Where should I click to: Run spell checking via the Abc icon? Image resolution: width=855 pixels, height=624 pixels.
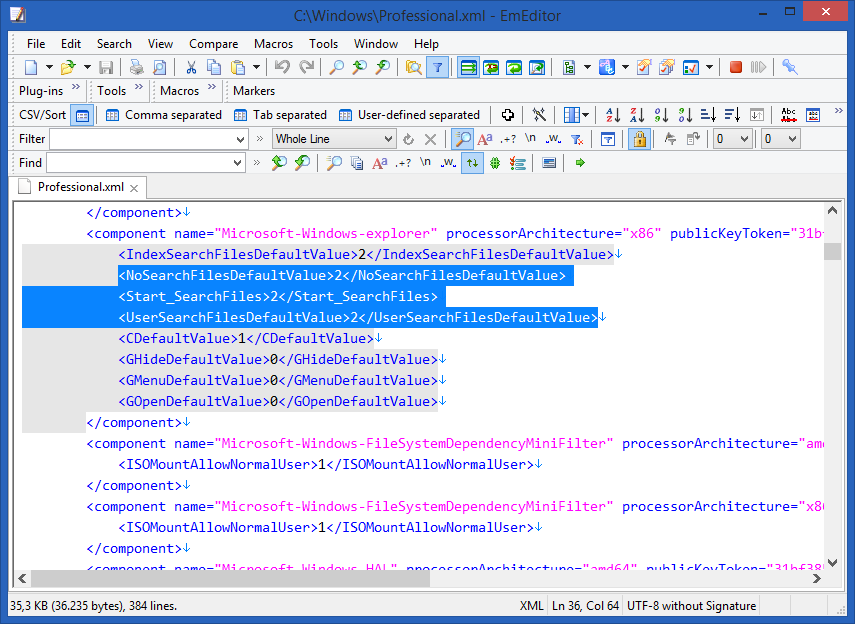(789, 114)
